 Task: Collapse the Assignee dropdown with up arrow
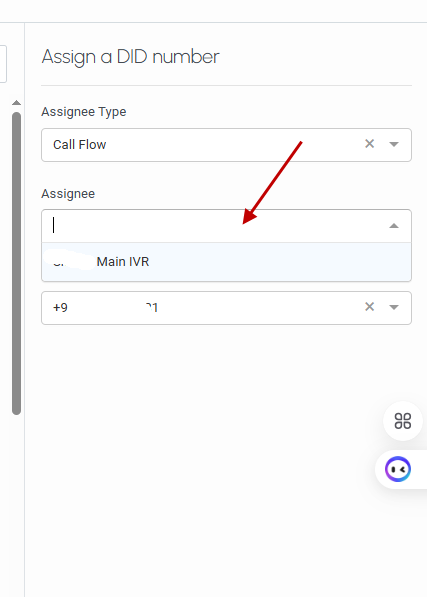[x=394, y=226]
